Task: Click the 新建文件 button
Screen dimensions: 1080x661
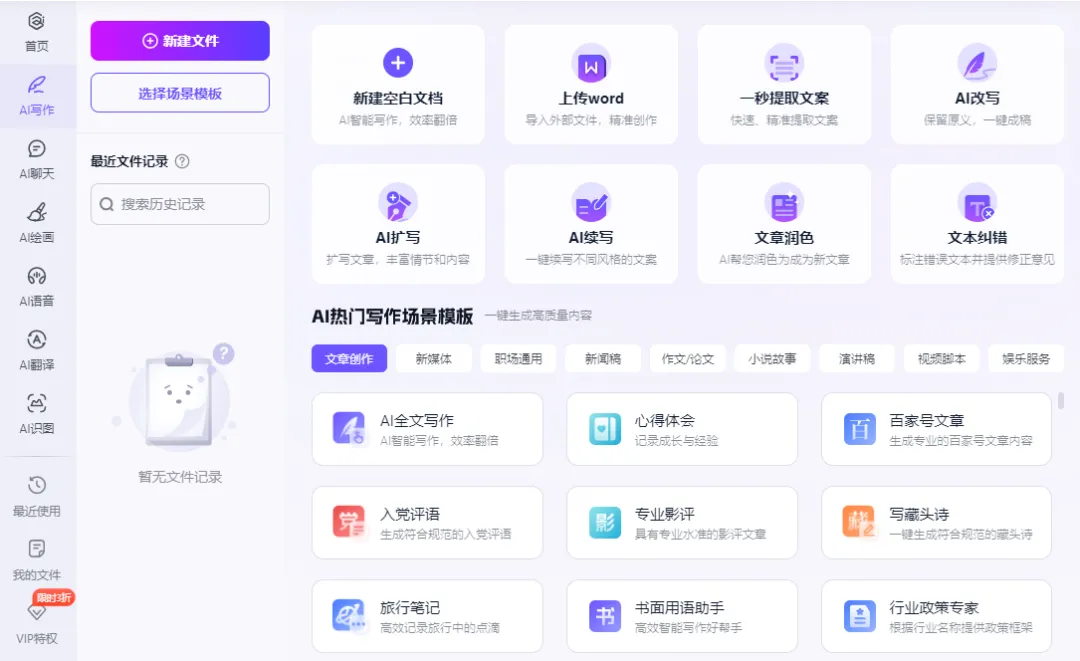Action: point(179,41)
